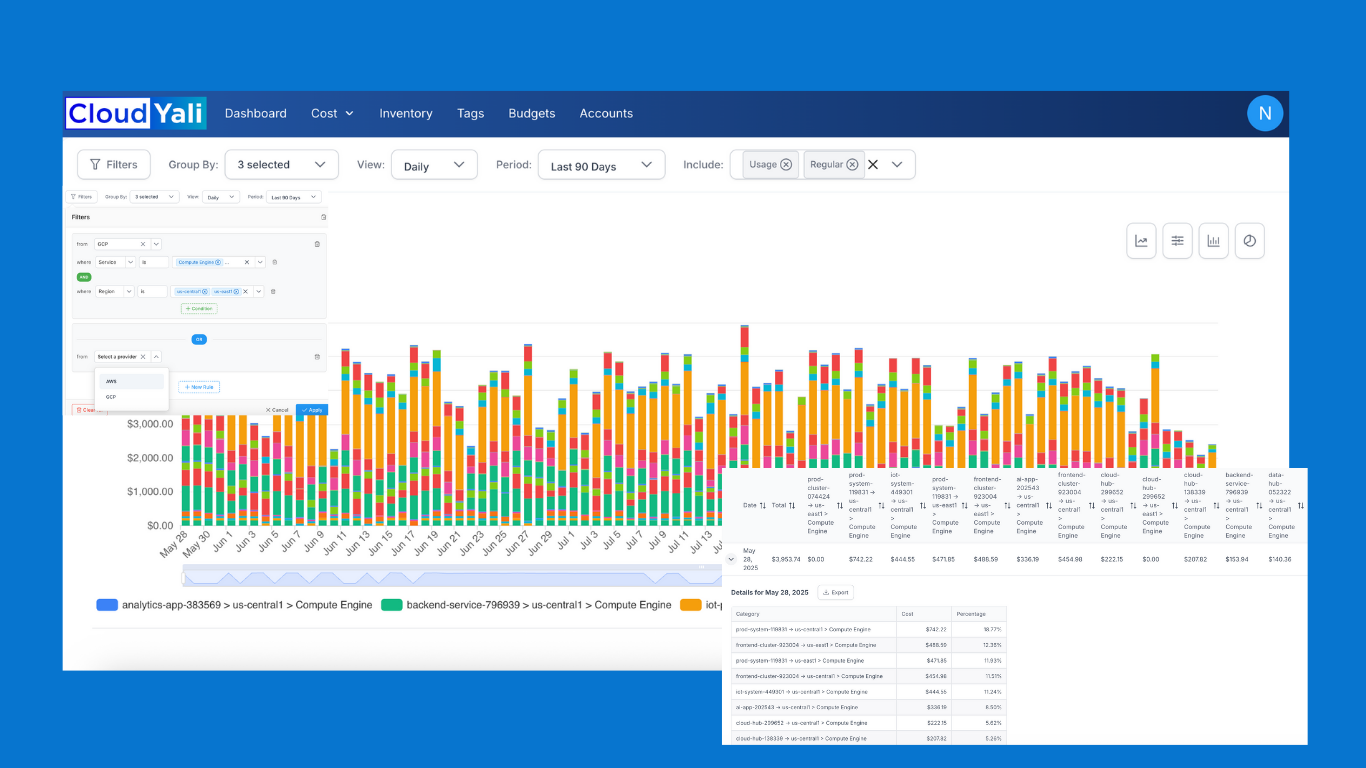This screenshot has width=1366, height=768.
Task: Open the line chart view icon
Action: click(1141, 241)
